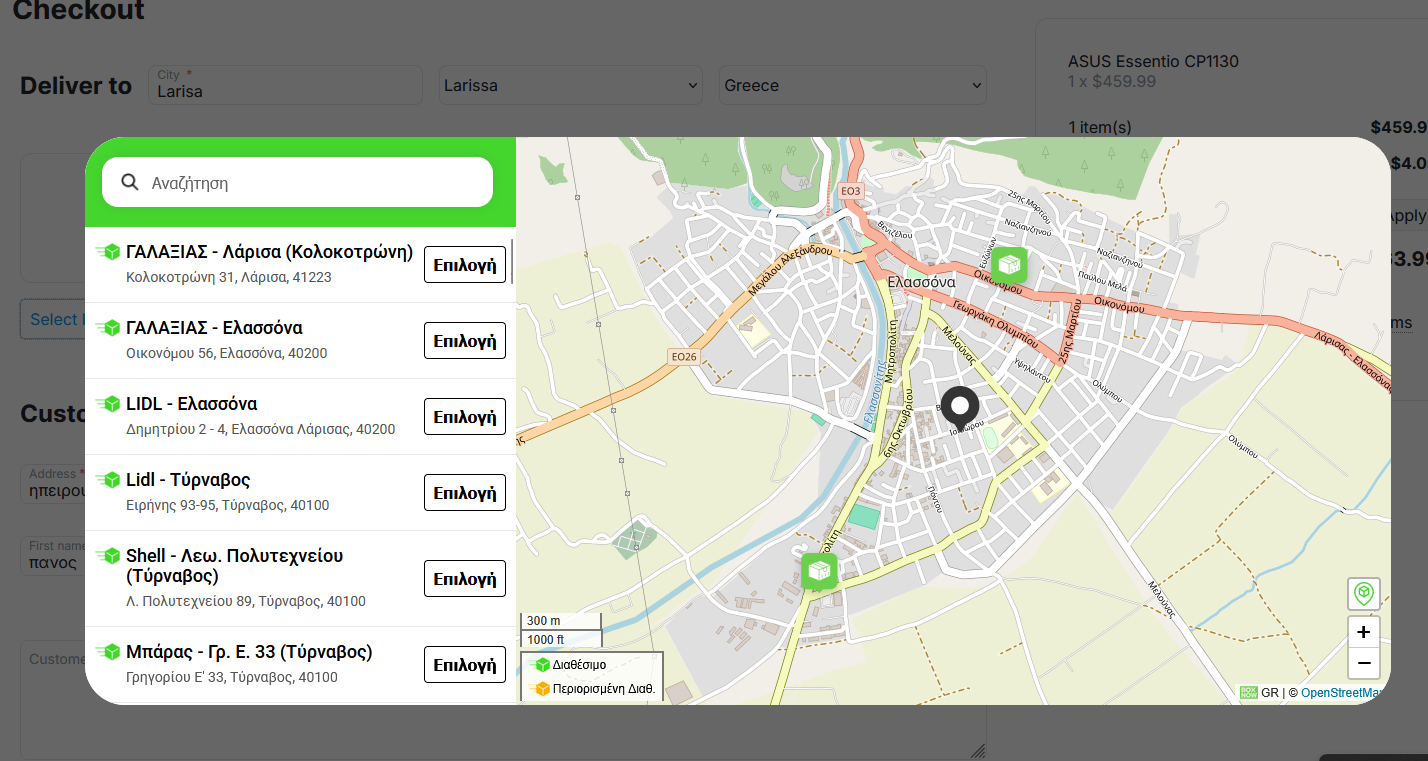
Task: Open the Larissa region dropdown
Action: coord(570,85)
